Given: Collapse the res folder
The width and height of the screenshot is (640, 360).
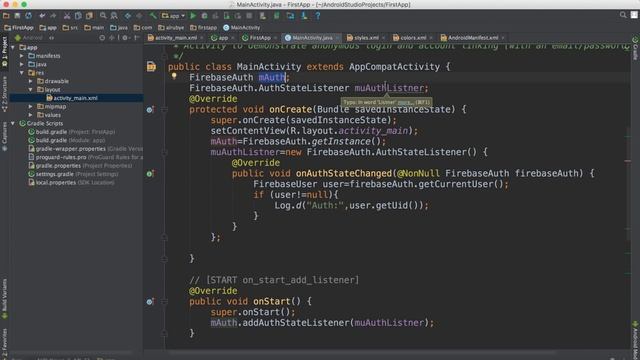Looking at the screenshot, I should point(22,73).
